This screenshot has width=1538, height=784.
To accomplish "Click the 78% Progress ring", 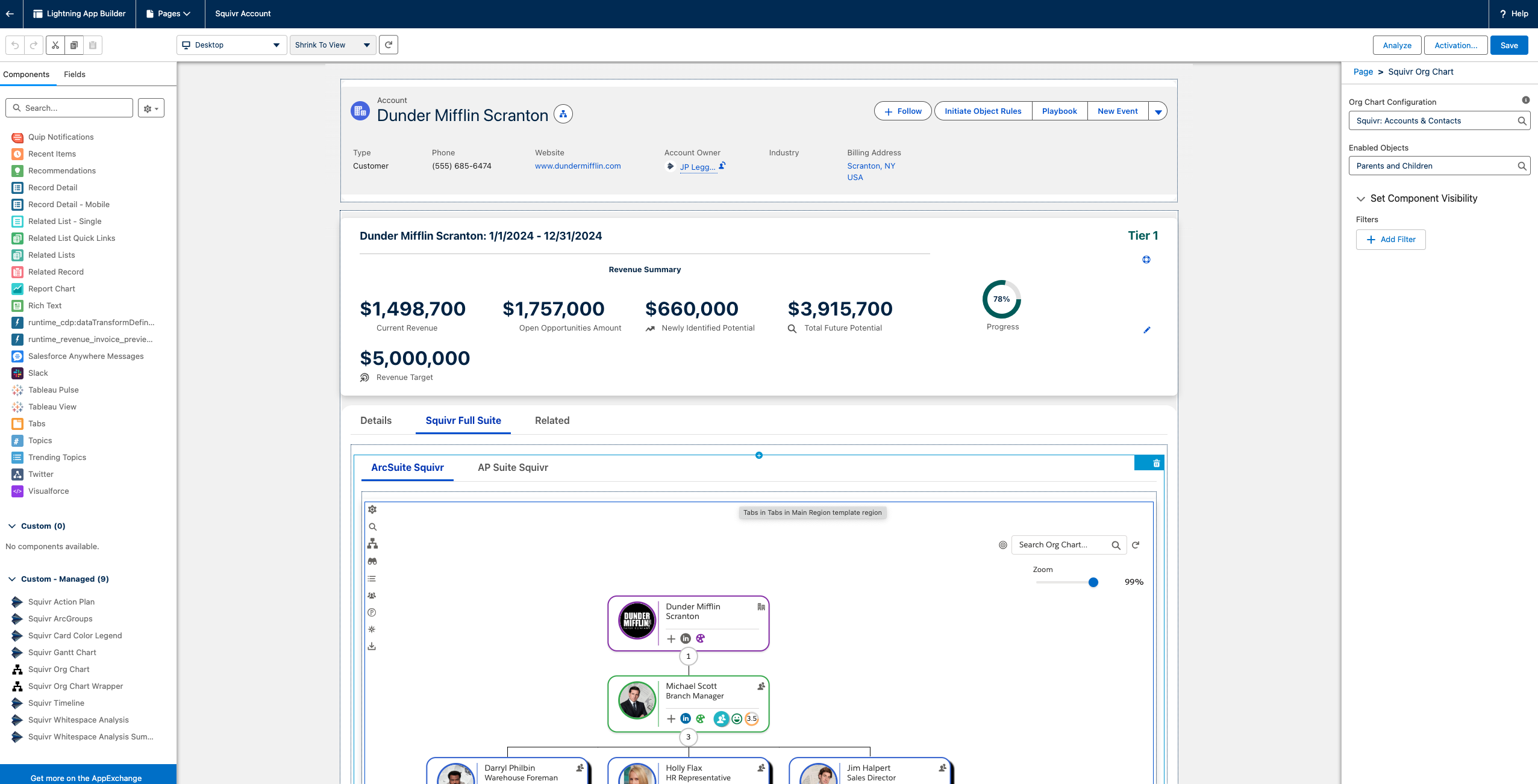I will (x=1002, y=299).
